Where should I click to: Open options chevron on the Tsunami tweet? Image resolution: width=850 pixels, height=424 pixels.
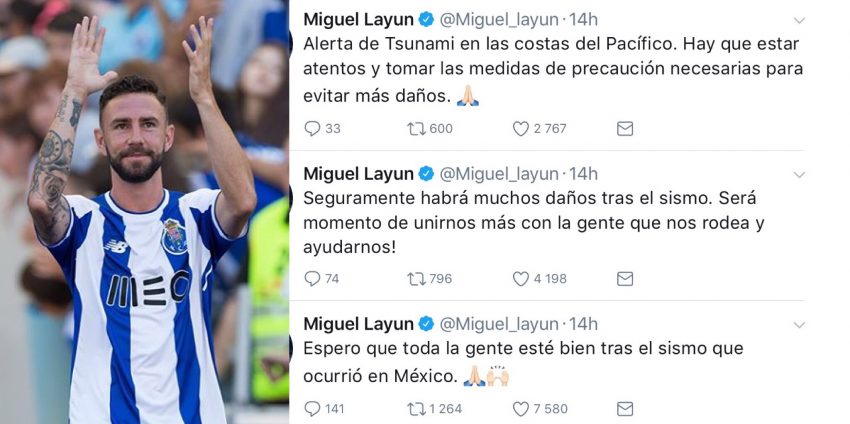tap(799, 20)
